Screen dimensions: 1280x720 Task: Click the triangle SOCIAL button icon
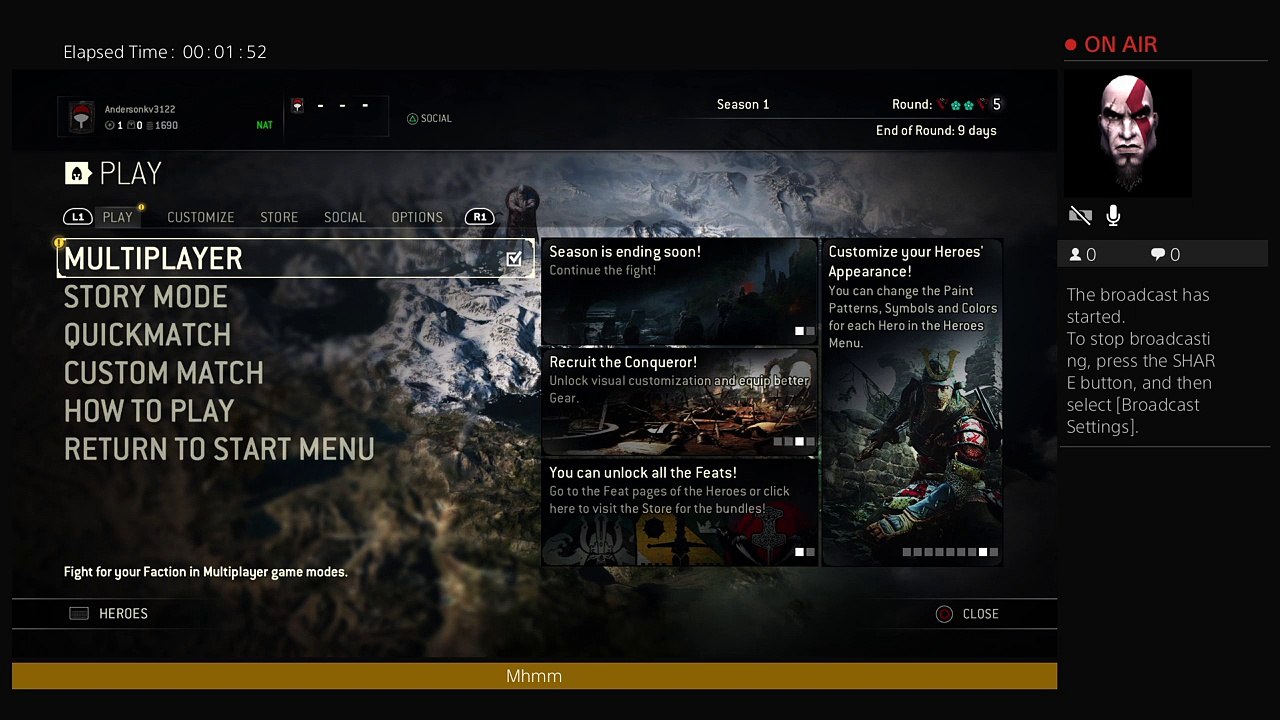(x=412, y=119)
